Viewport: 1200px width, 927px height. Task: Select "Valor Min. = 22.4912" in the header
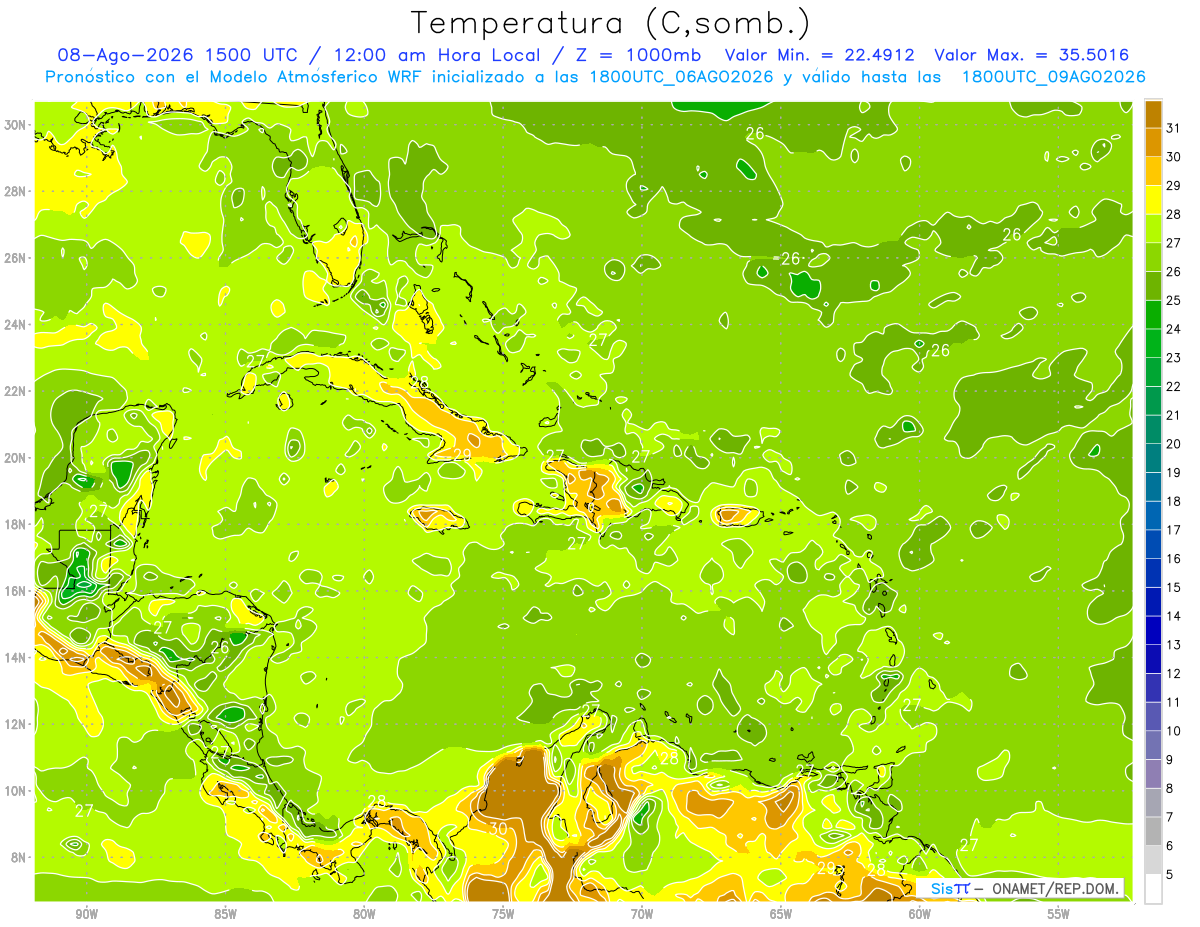pos(819,55)
